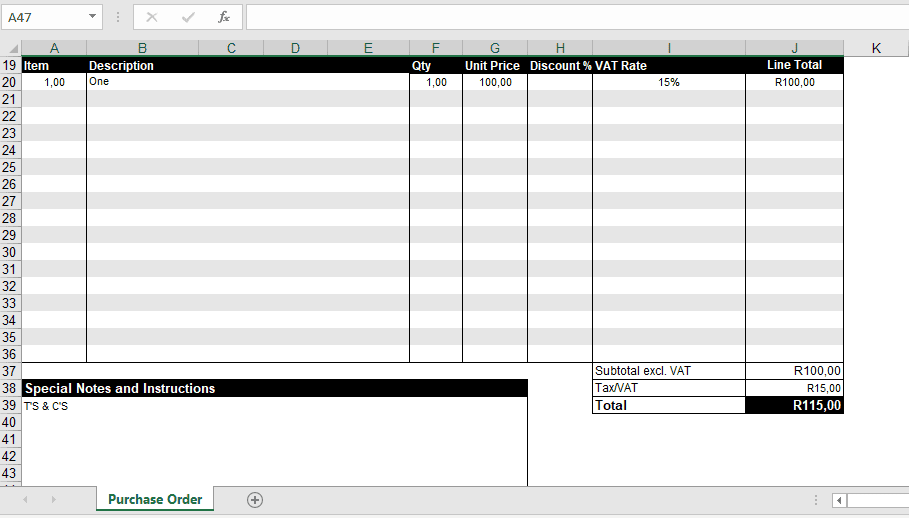Select the VAT Rate cell showing 15%
Viewport: 909px width, 518px height.
pyautogui.click(x=668, y=82)
